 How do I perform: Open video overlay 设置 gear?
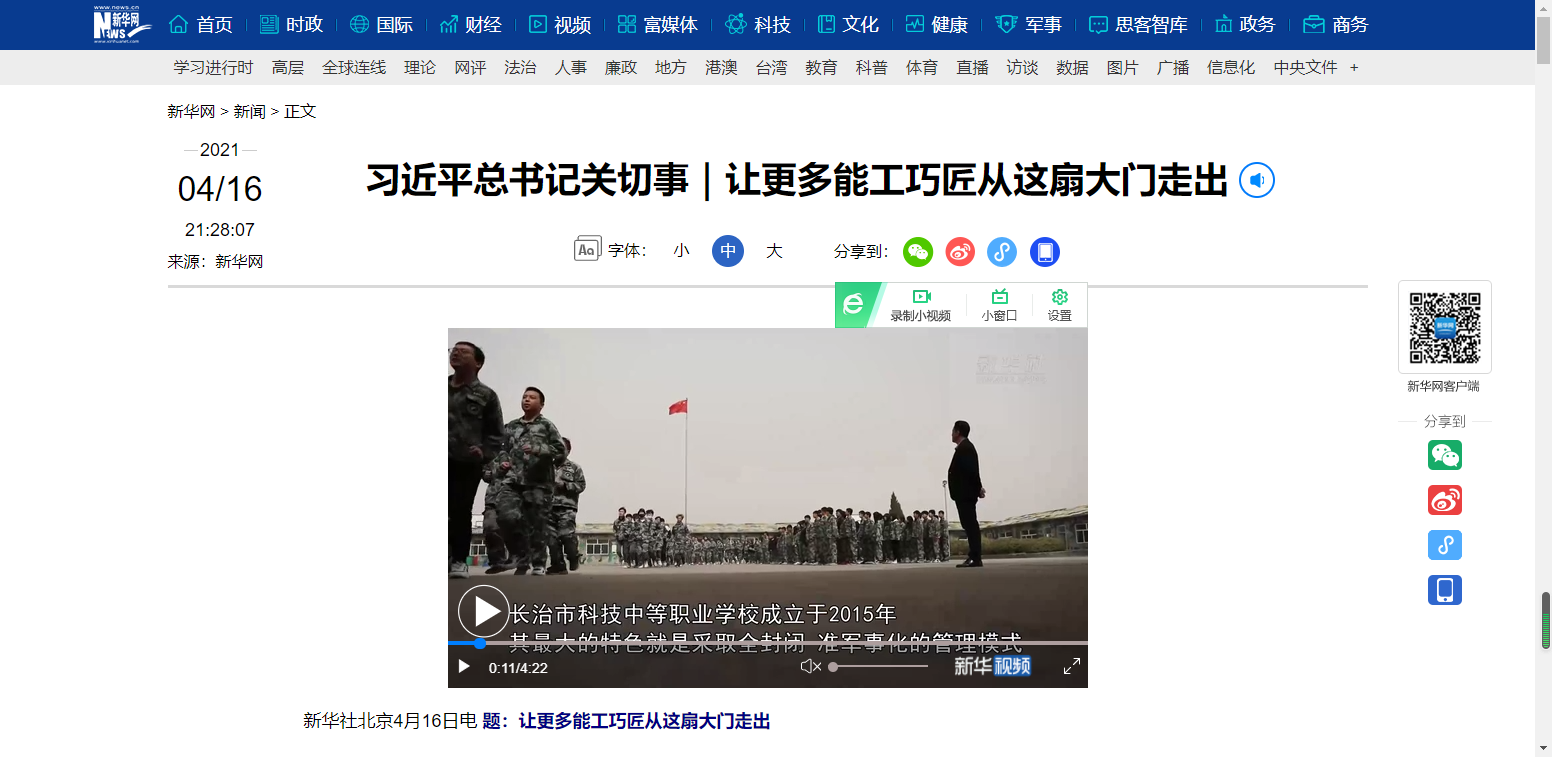coord(1060,305)
